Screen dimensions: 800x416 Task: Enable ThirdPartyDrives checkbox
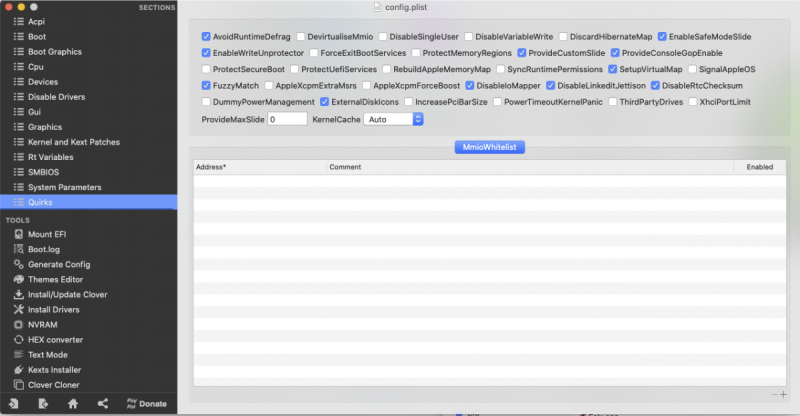tap(613, 102)
